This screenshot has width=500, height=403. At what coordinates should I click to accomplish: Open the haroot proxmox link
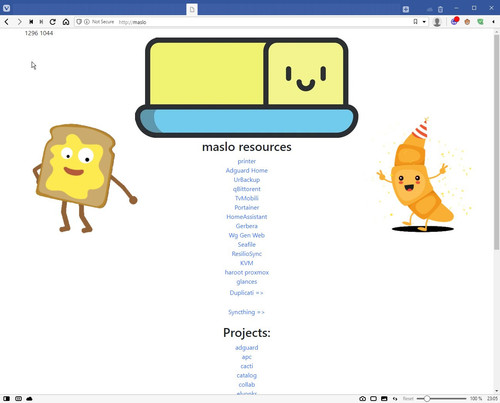(247, 272)
